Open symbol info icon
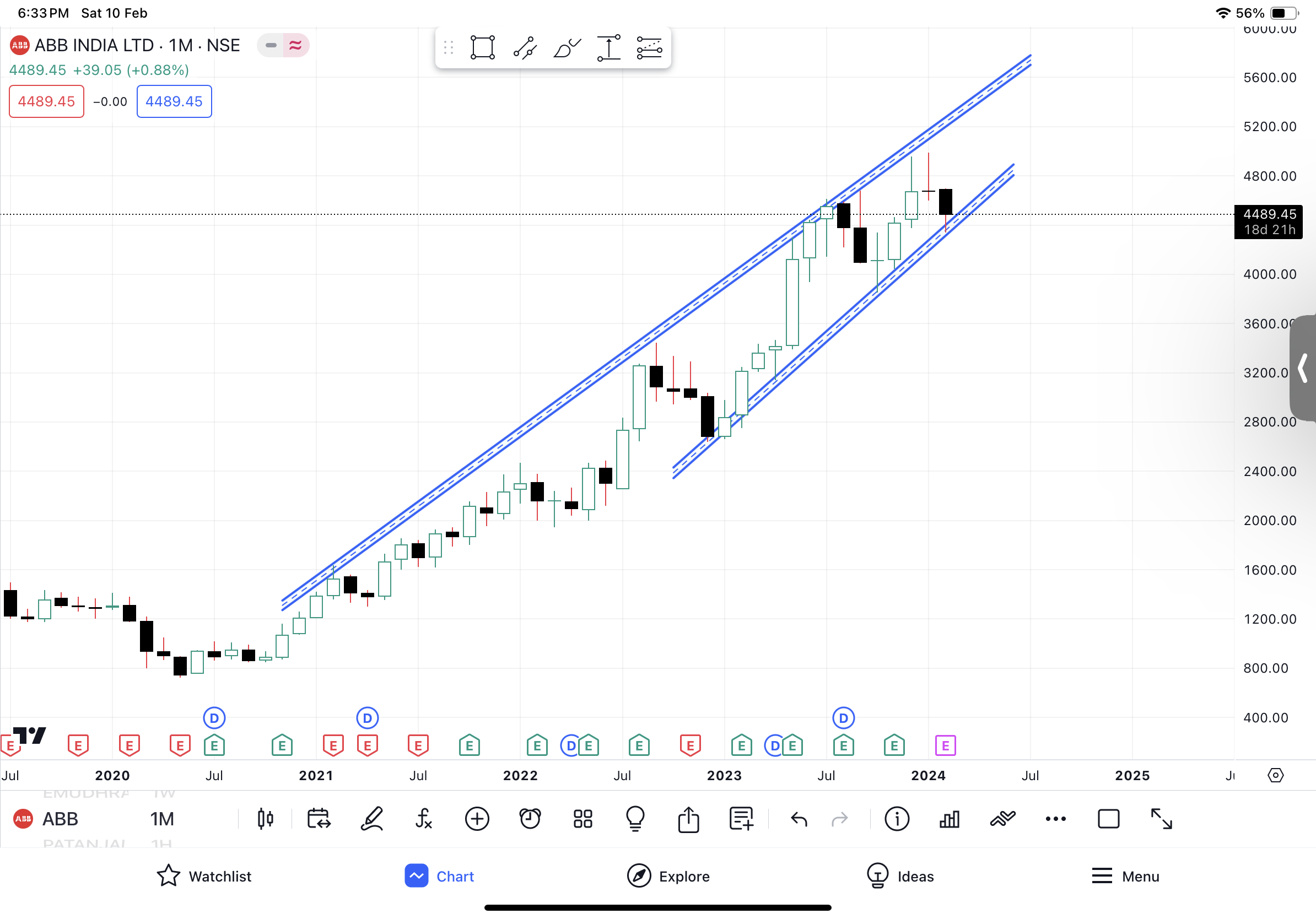 897,819
